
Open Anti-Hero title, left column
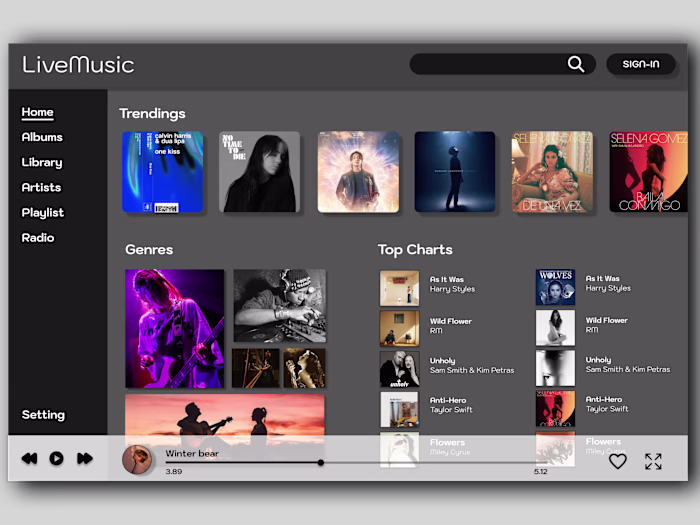point(448,400)
